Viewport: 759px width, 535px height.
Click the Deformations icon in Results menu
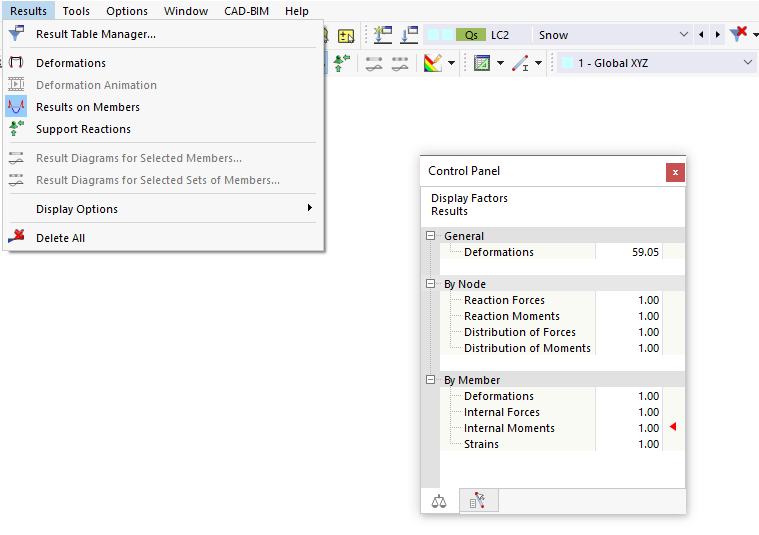tap(16, 63)
